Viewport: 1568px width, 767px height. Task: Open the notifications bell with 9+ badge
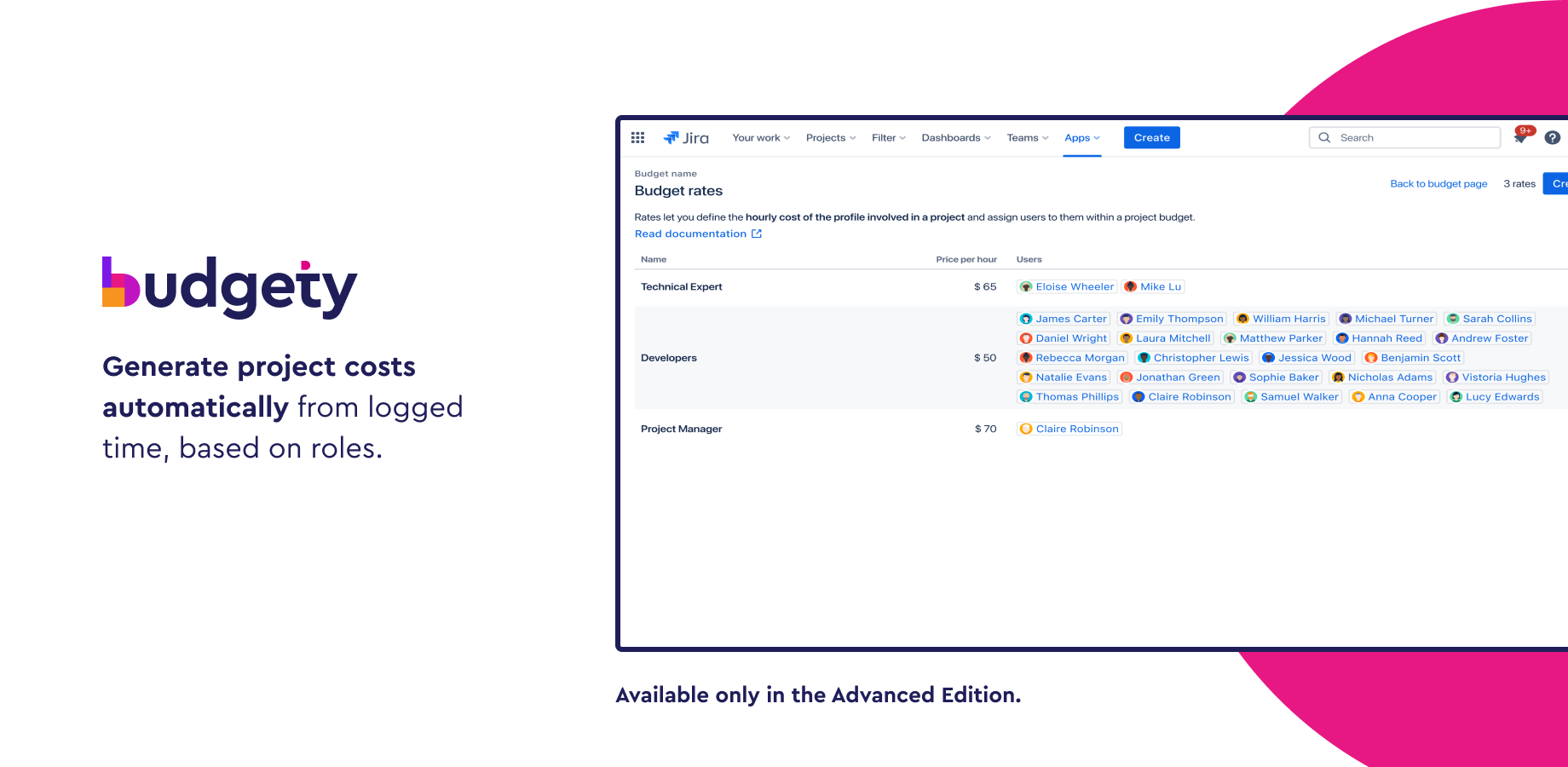1521,136
